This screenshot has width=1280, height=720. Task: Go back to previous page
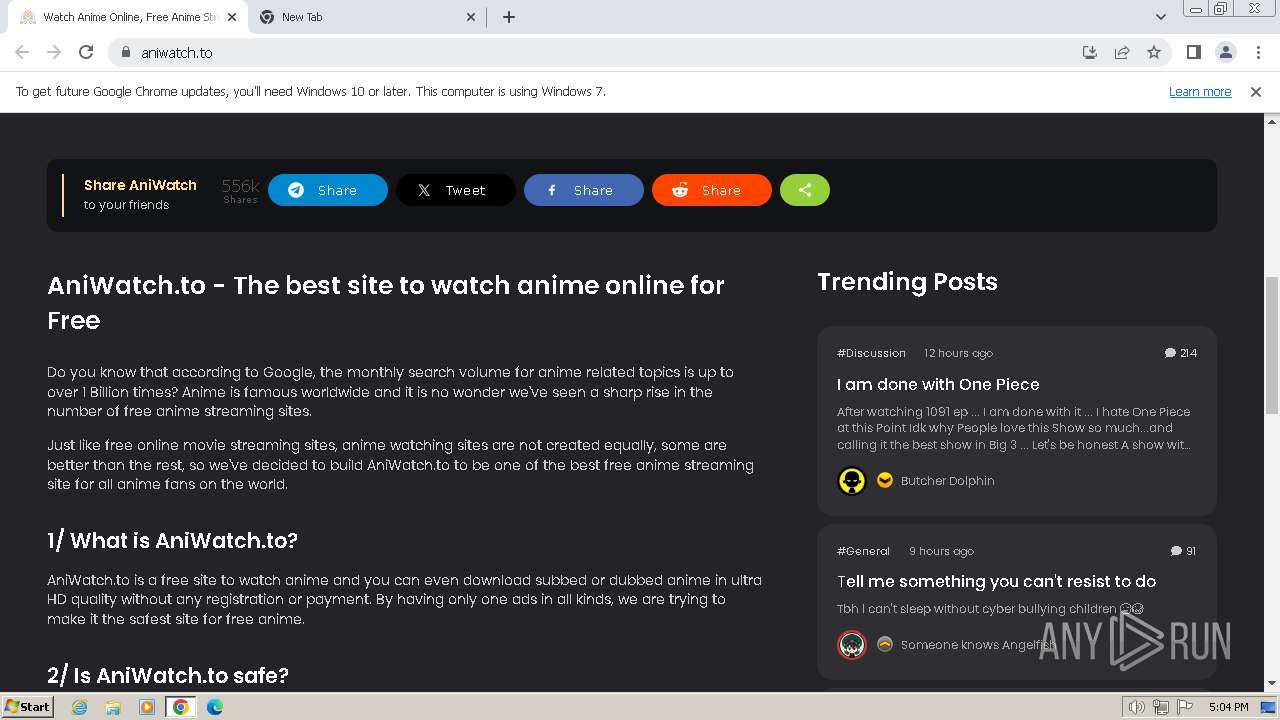22,52
